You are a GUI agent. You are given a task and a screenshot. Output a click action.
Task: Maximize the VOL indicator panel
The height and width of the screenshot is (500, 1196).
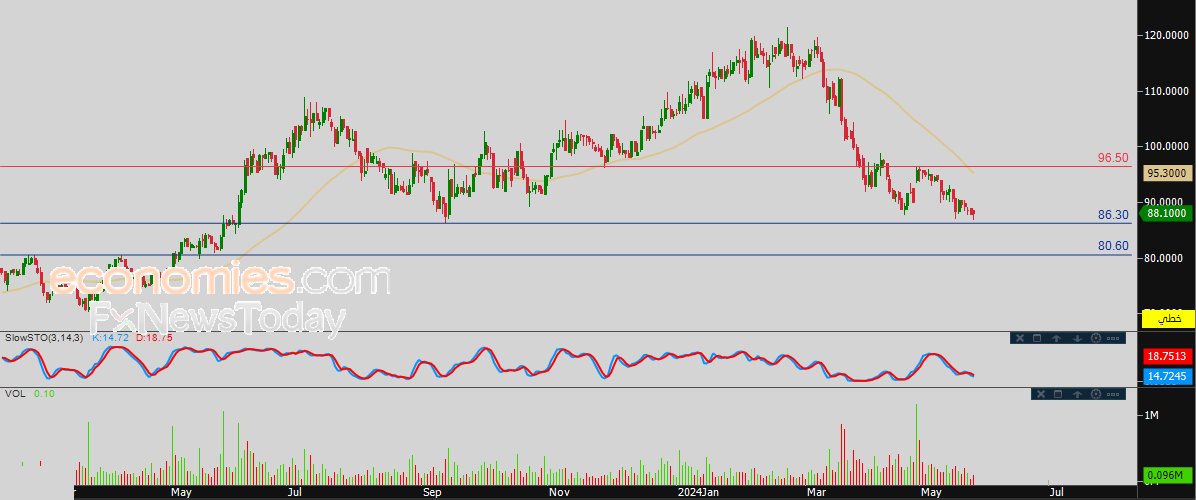click(1057, 394)
